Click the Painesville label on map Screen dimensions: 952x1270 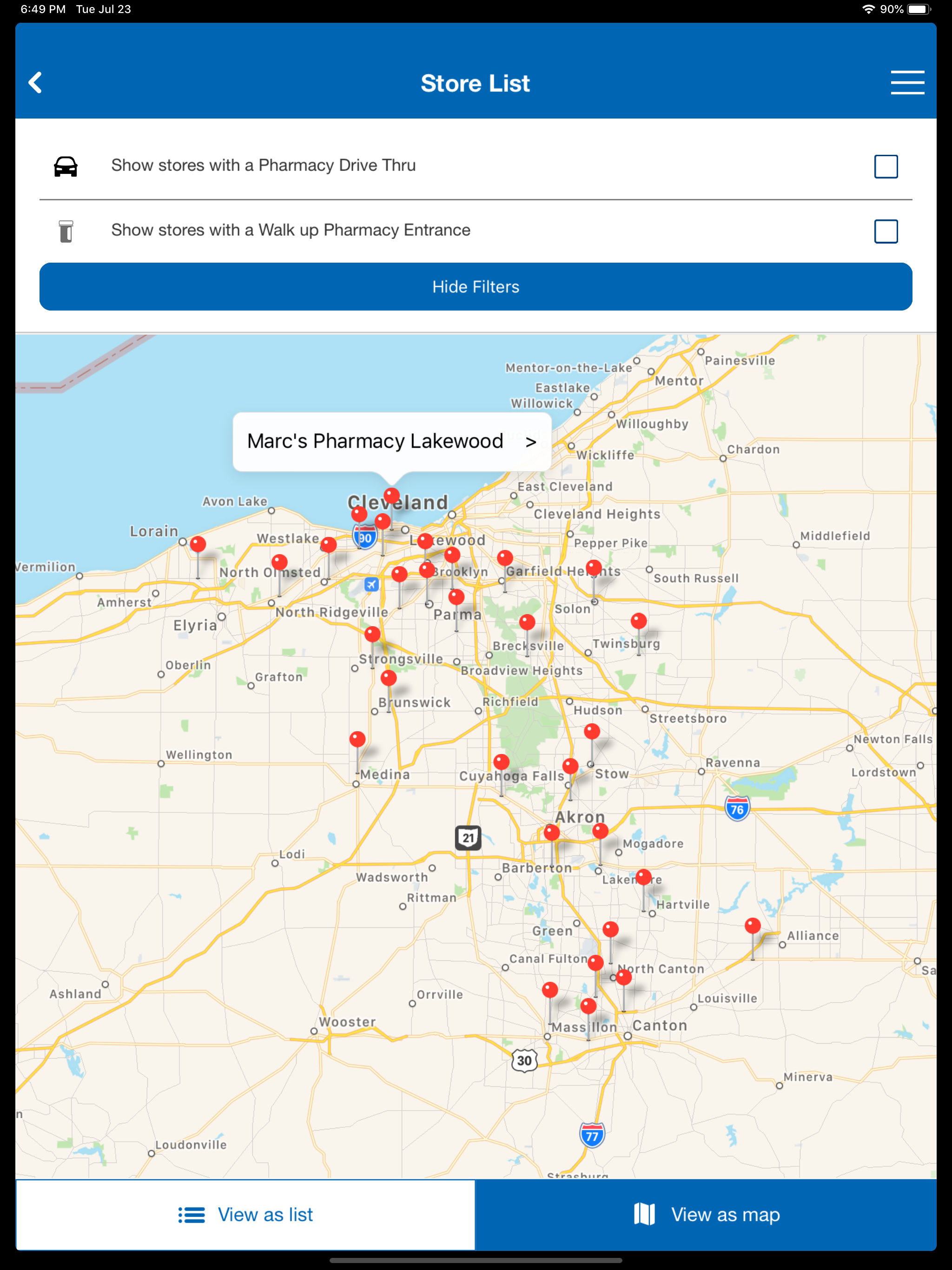click(x=740, y=361)
